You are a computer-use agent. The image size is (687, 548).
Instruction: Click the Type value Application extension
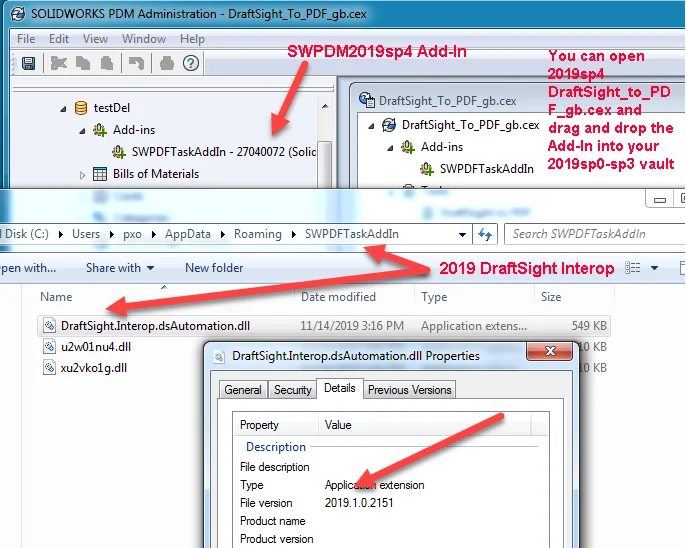point(375,484)
